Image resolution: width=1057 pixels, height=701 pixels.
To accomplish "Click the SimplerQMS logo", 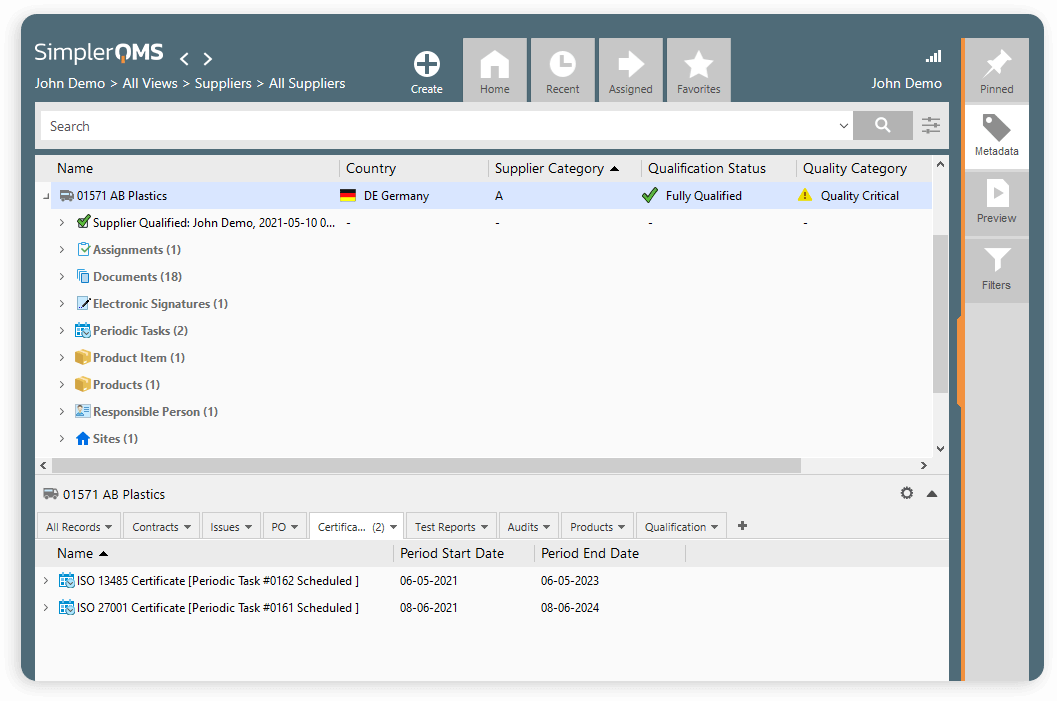I will 98,52.
